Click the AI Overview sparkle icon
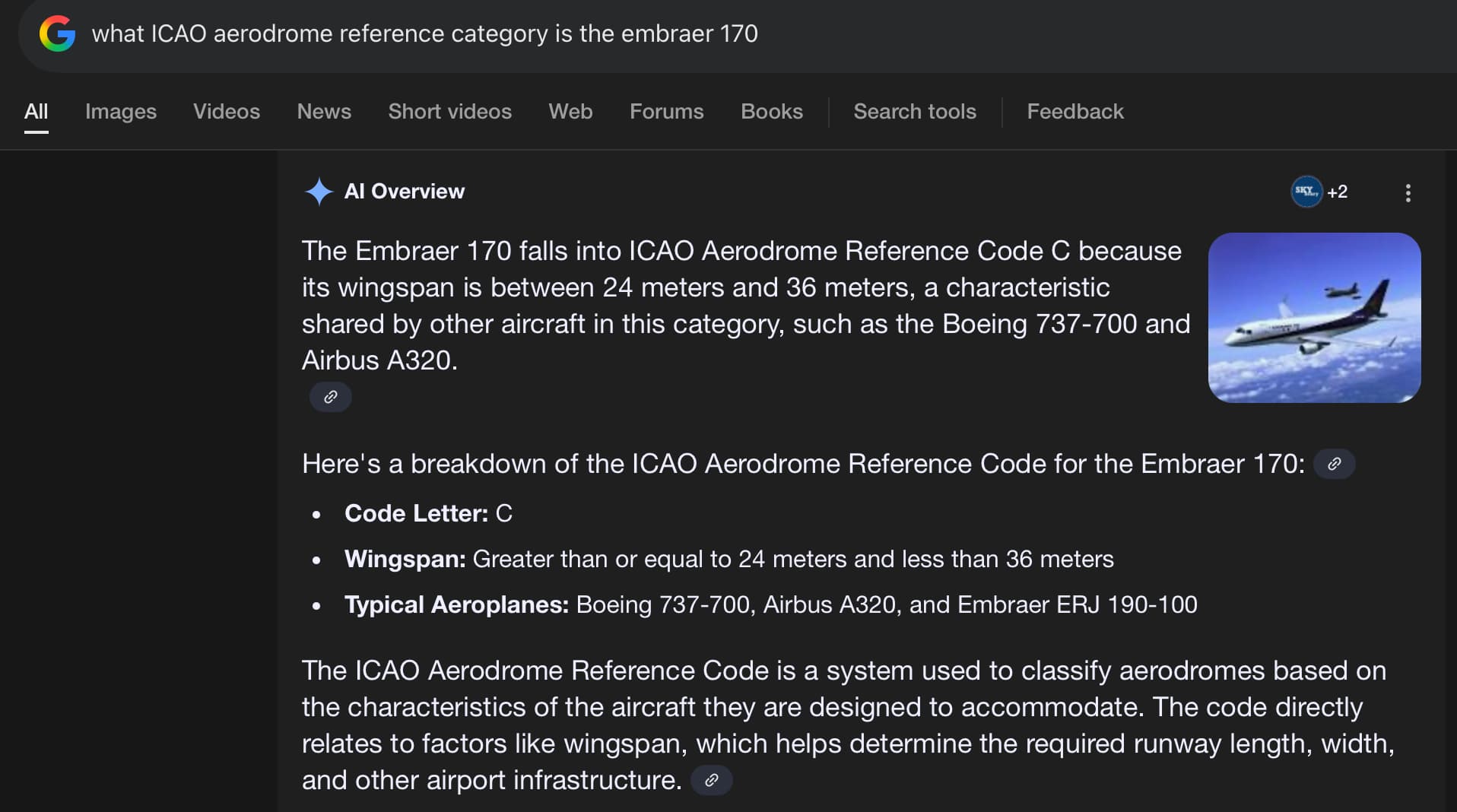 319,192
